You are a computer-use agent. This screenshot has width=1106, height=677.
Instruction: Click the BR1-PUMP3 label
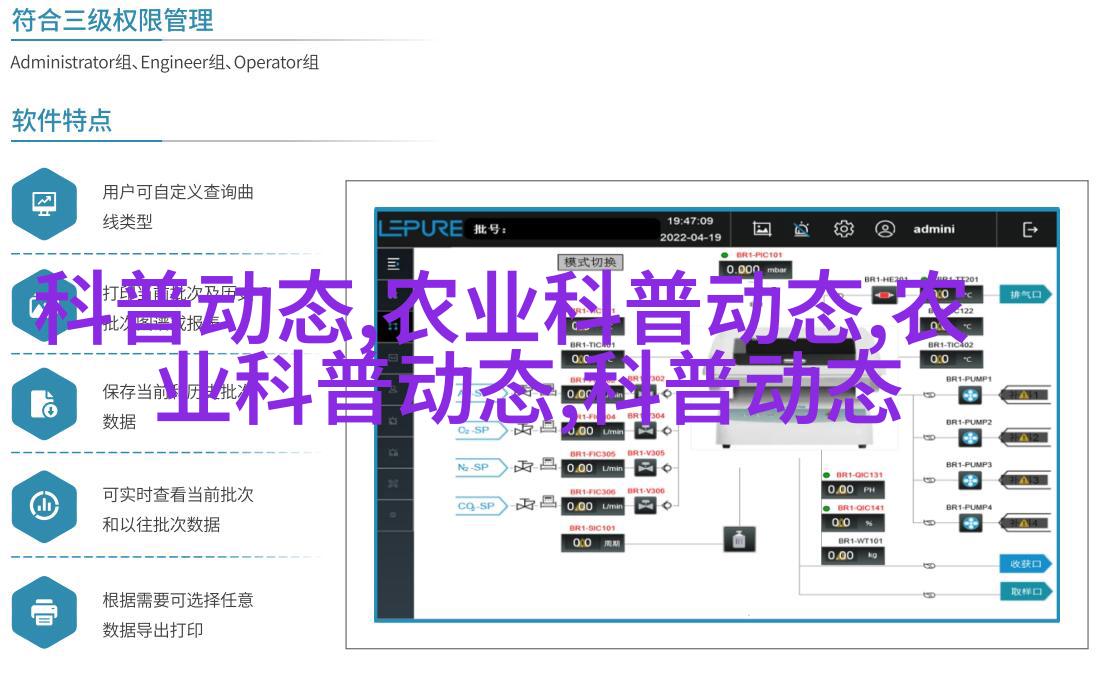click(968, 465)
